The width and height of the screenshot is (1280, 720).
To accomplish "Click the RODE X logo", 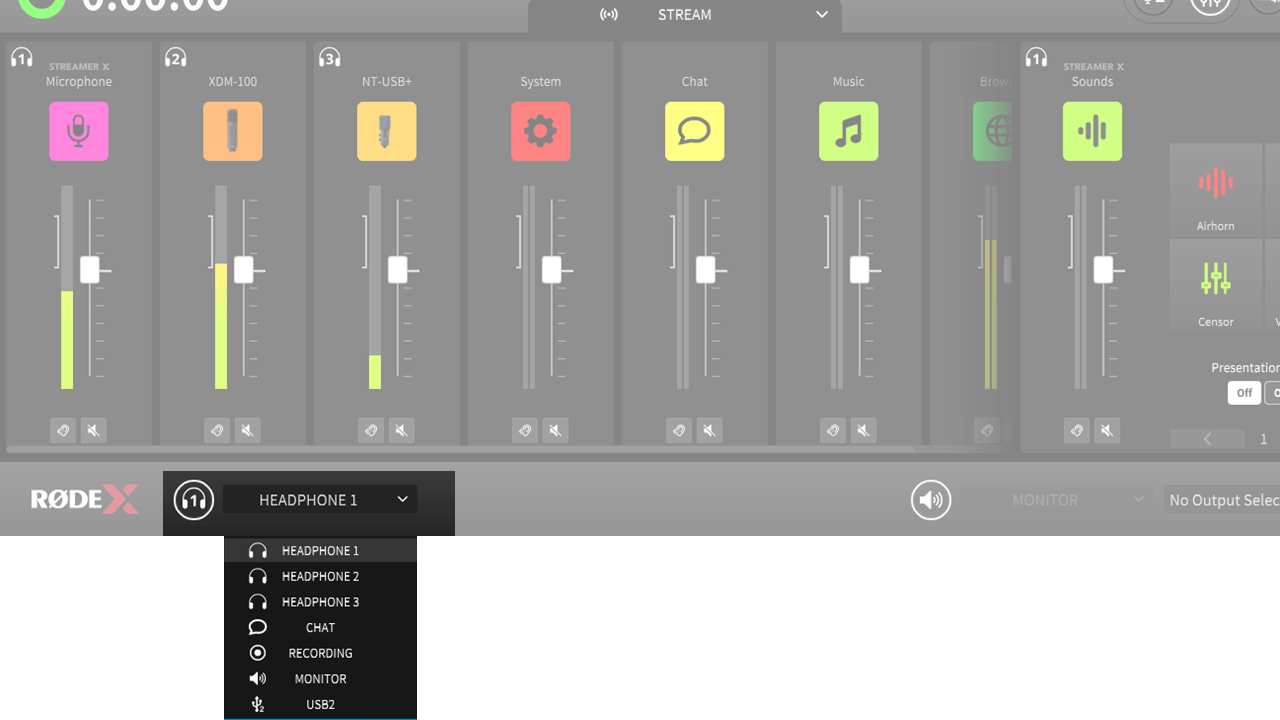I will coord(84,499).
